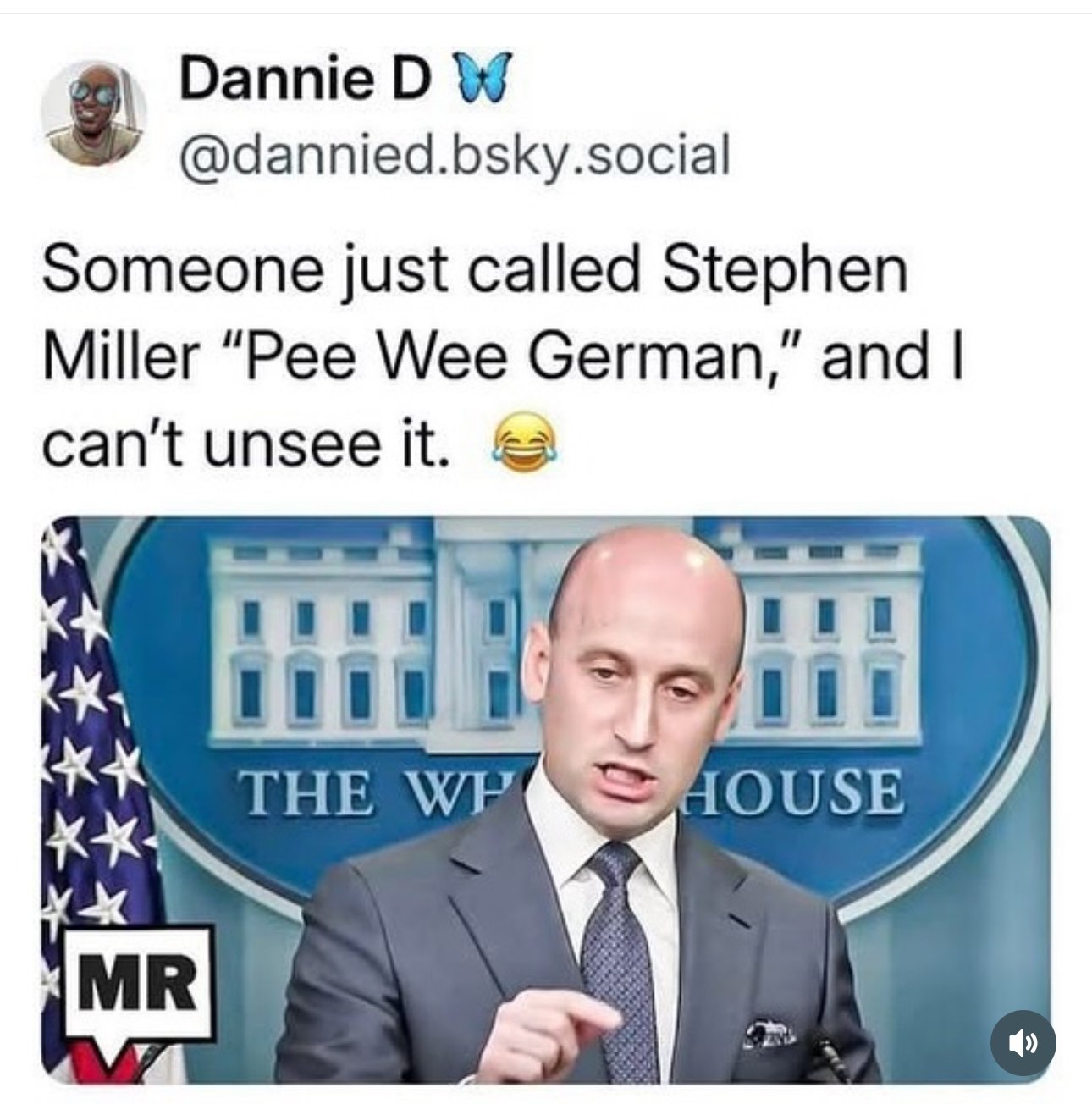Toggle the video sound speaker icon
1092x1104 pixels.
[x=1023, y=1042]
